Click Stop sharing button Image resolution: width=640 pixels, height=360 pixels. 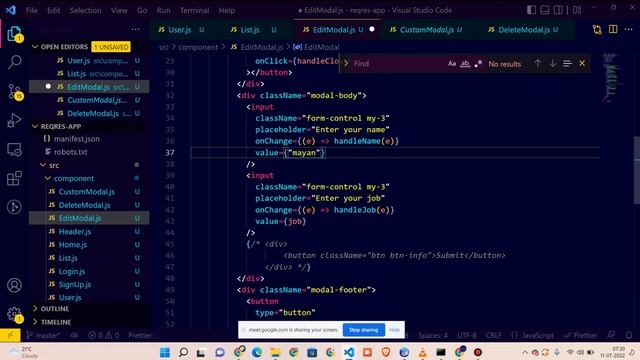[364, 330]
